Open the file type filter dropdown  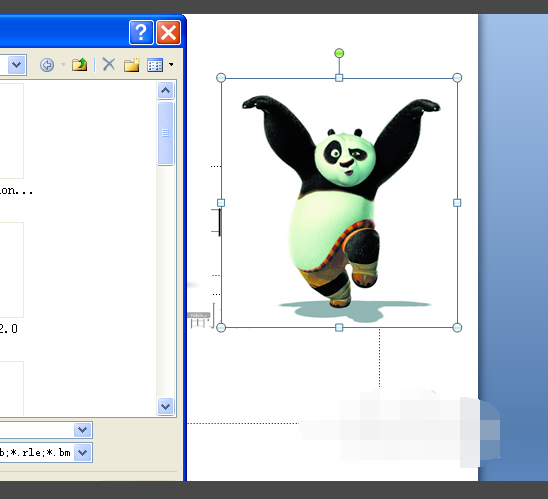pyautogui.click(x=83, y=453)
